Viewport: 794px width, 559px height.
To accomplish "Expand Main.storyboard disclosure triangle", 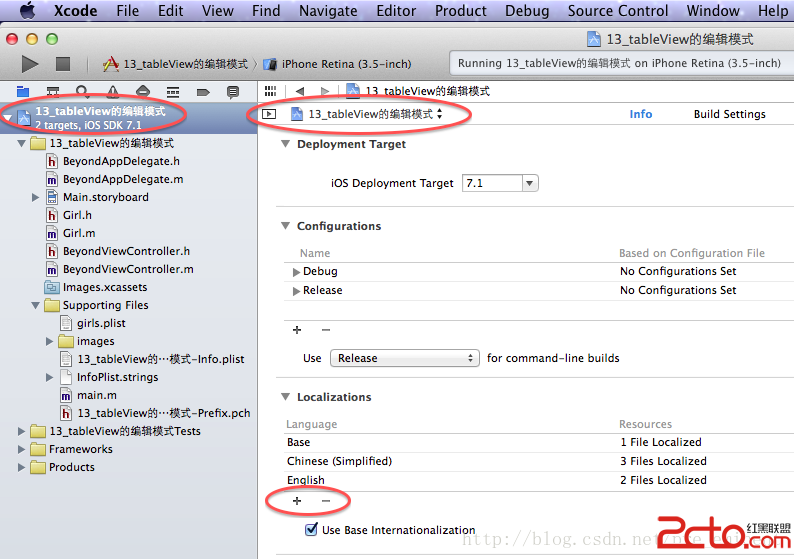I will pos(35,197).
